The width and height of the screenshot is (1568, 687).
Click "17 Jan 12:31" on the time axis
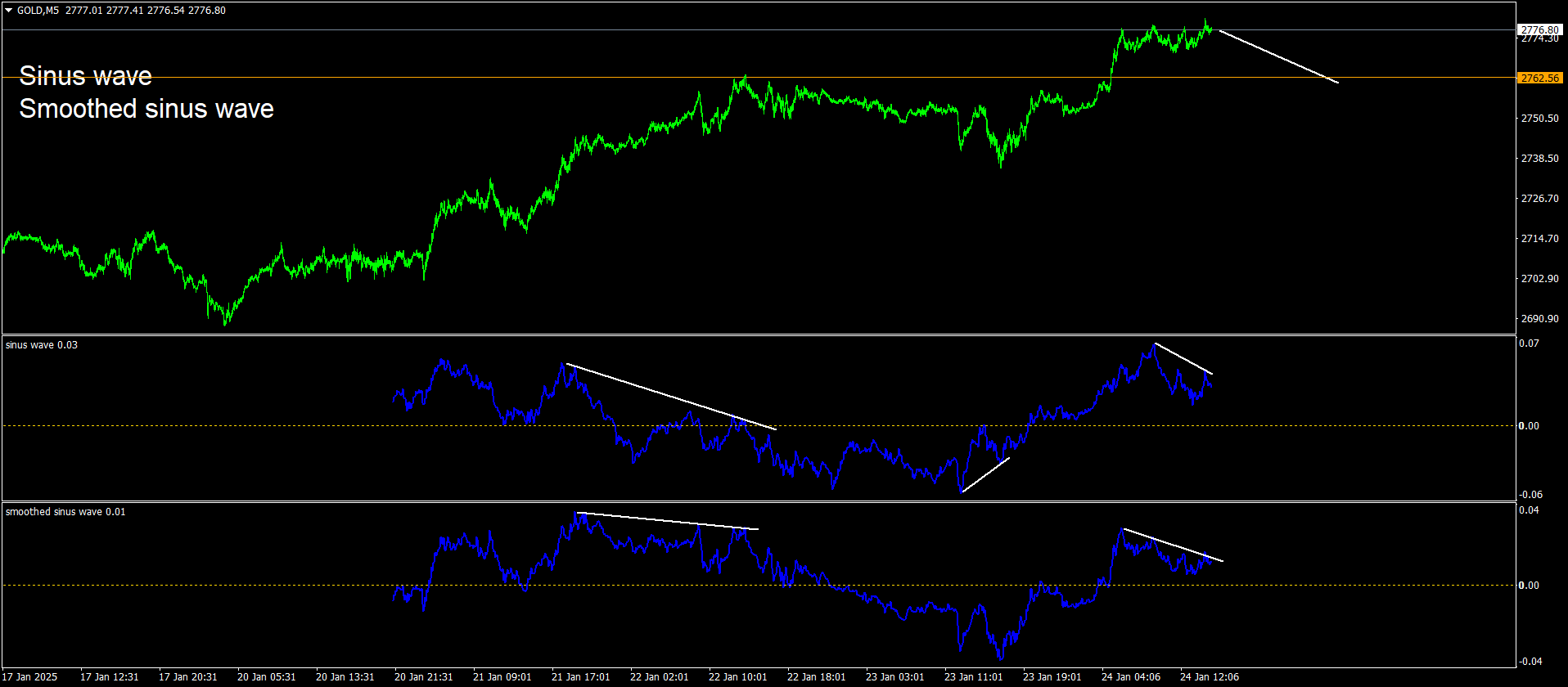click(110, 677)
